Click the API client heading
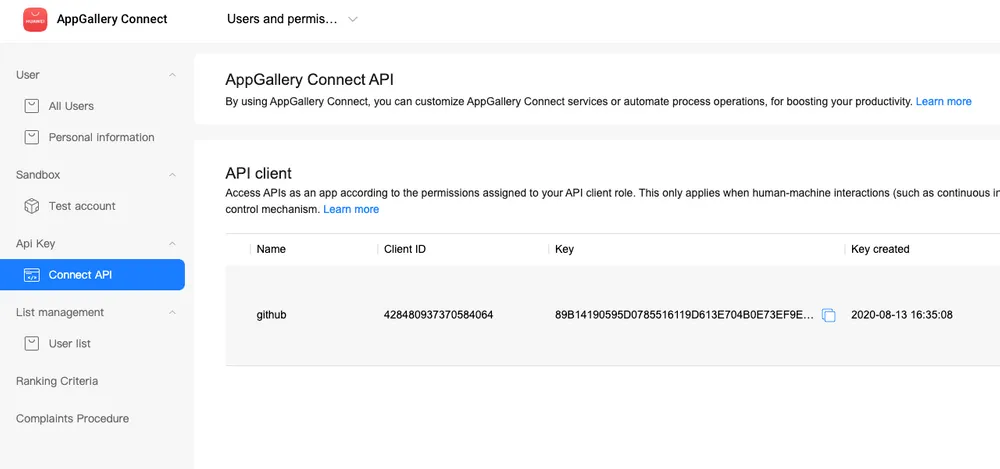 pos(258,173)
